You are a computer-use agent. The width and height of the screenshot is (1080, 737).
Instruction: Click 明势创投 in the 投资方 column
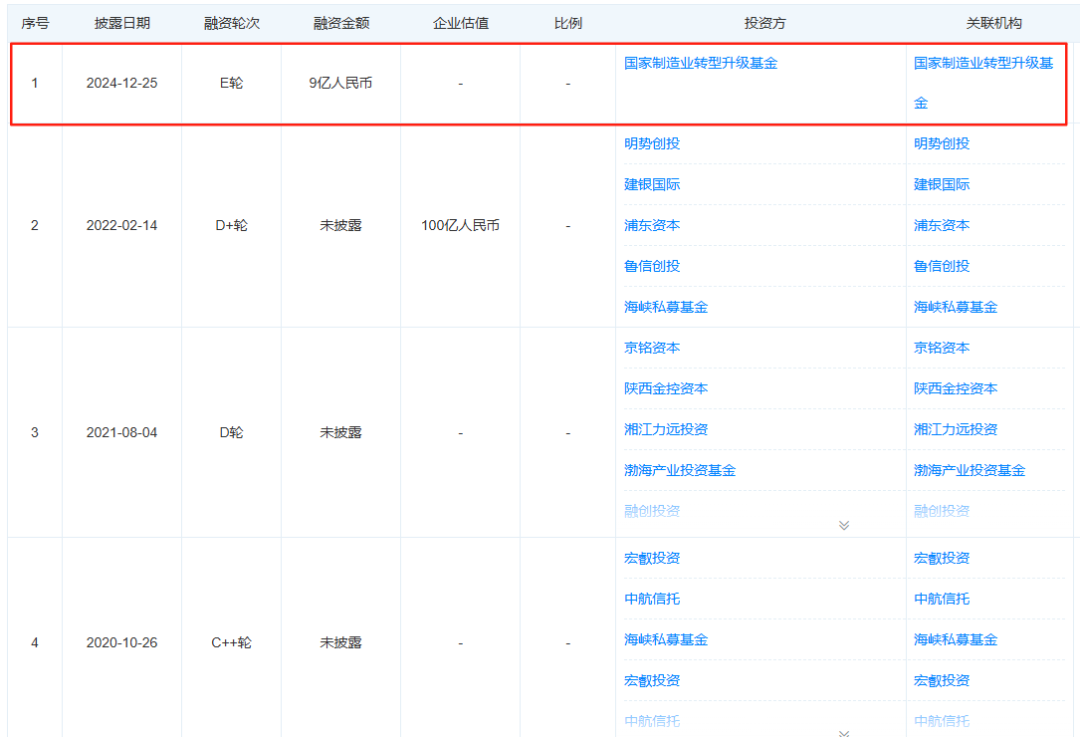coord(652,144)
